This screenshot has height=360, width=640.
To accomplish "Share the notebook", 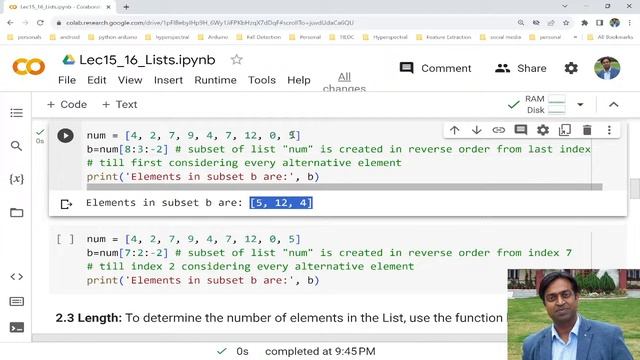I will click(x=520, y=68).
